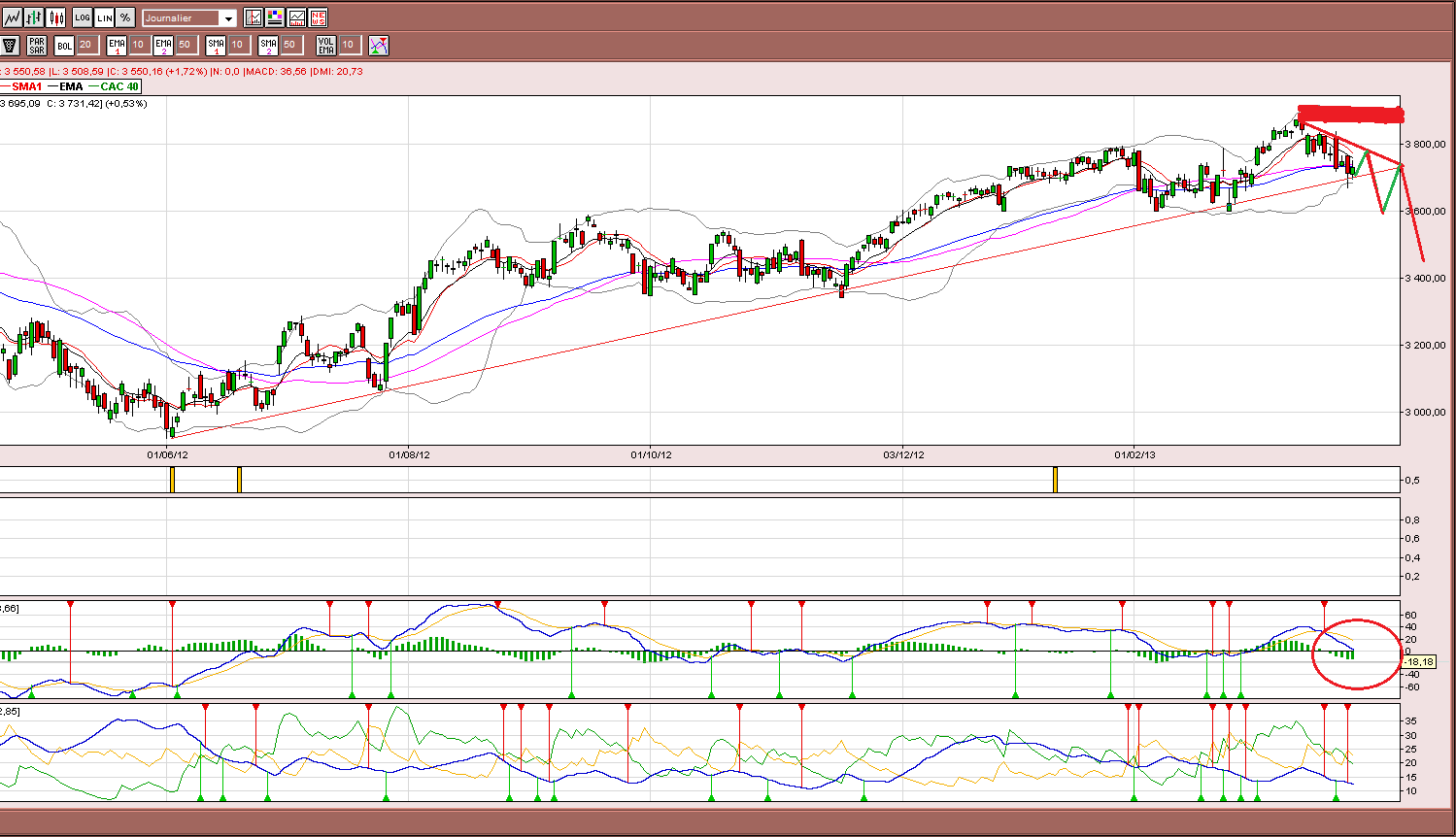
Task: Click the (+0,53%) change value
Action: click(x=126, y=103)
